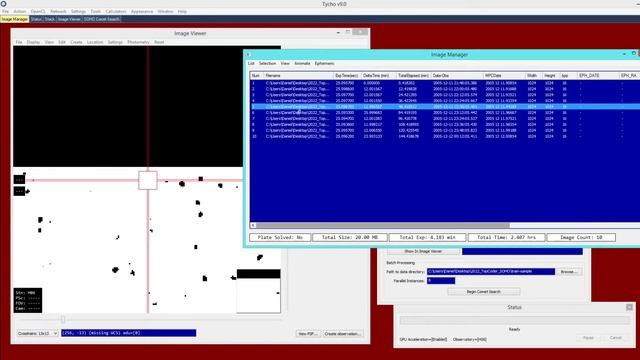The width and height of the screenshot is (640, 360).
Task: Open the OpenCL menu
Action: click(x=38, y=11)
